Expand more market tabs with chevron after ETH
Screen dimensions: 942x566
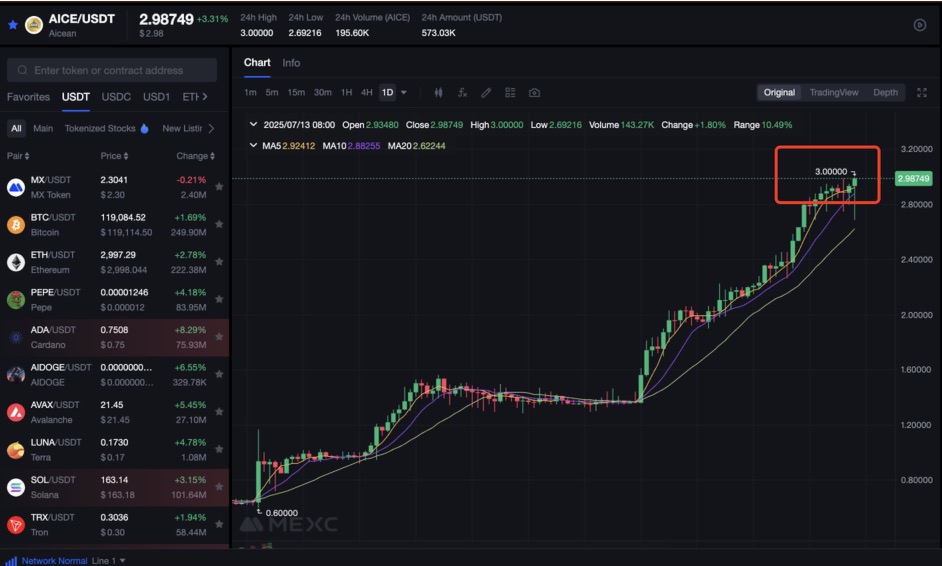pyautogui.click(x=205, y=97)
